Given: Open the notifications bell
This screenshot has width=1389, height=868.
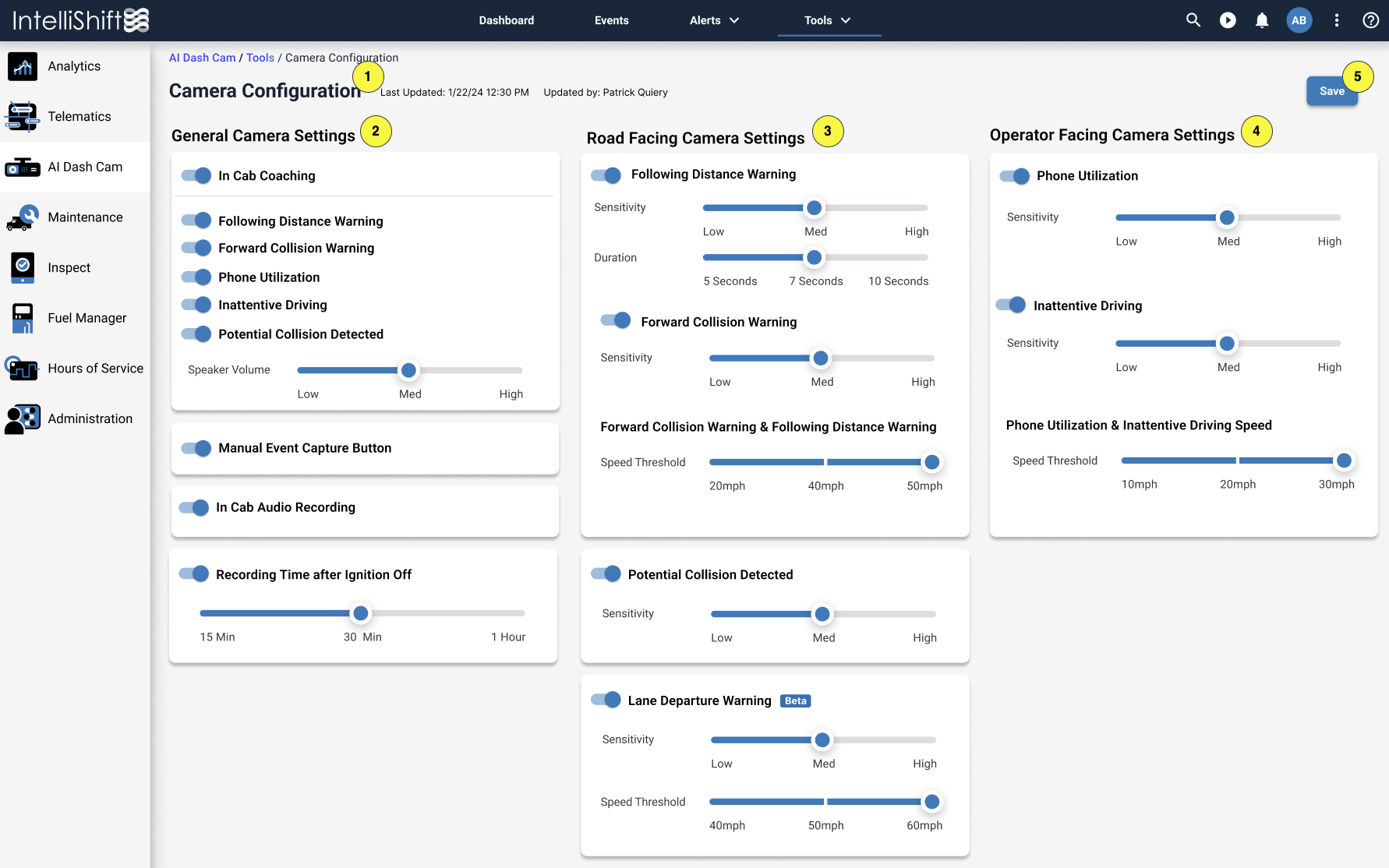Looking at the screenshot, I should coord(1262,20).
